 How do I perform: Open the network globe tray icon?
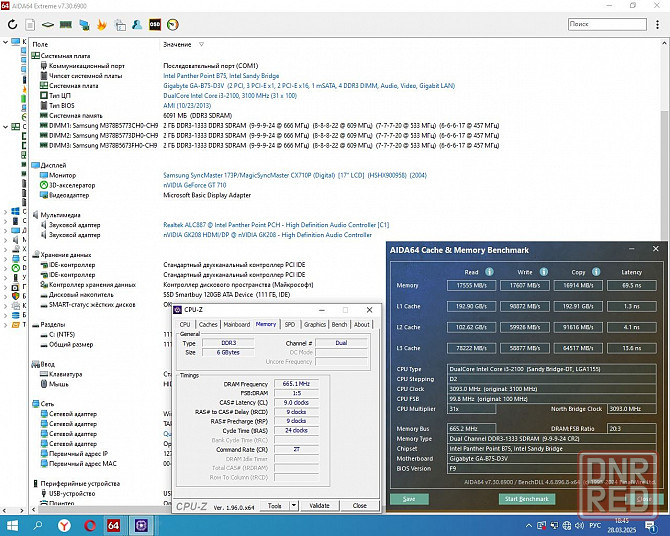click(567, 525)
